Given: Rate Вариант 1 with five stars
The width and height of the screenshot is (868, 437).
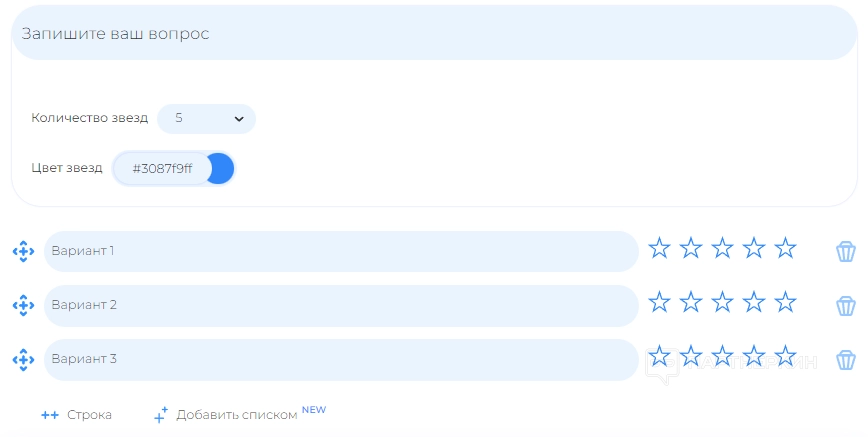Looking at the screenshot, I should (786, 248).
